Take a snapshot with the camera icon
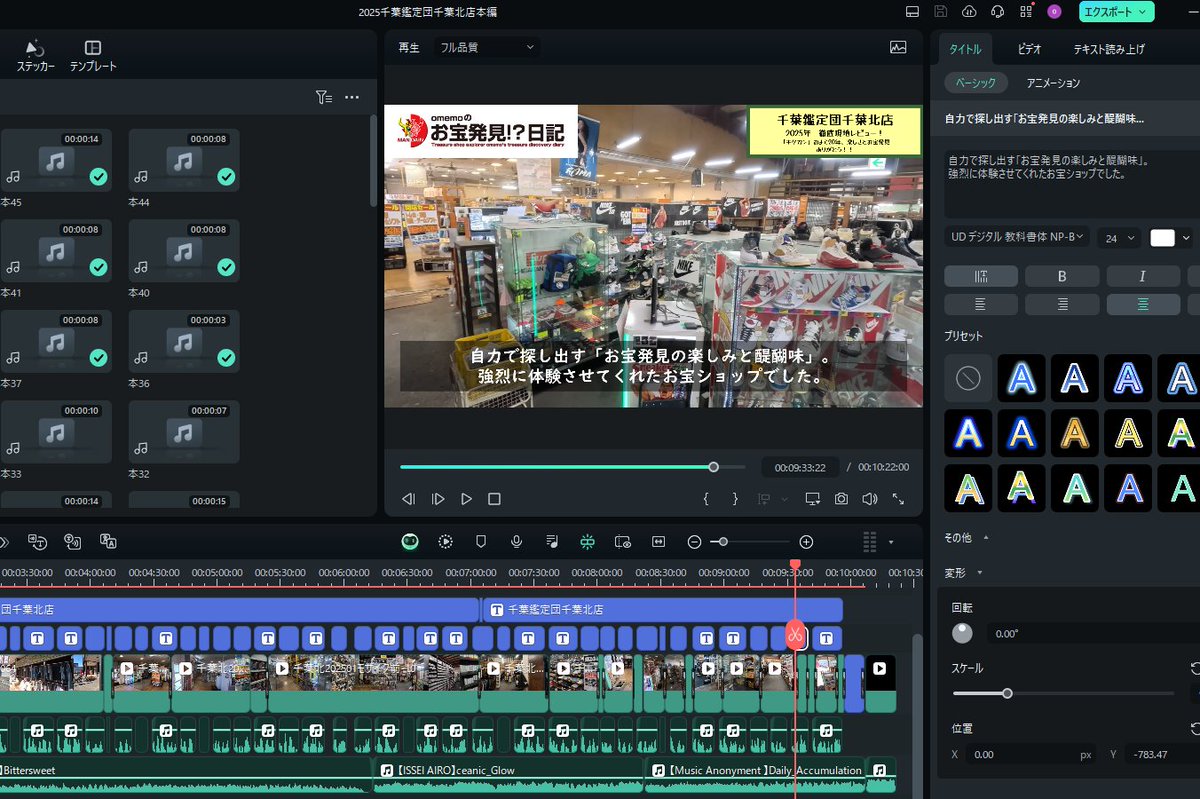The image size is (1200, 799). point(842,499)
